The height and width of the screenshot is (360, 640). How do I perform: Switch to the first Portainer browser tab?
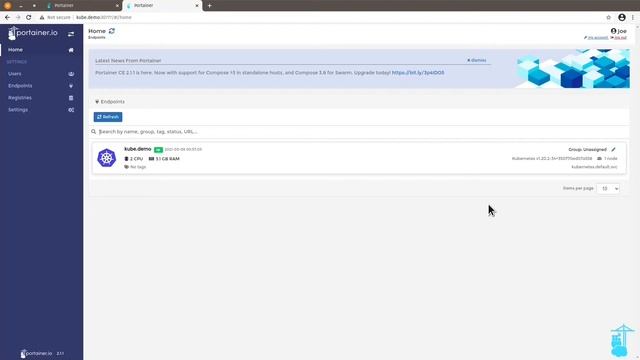tap(82, 6)
